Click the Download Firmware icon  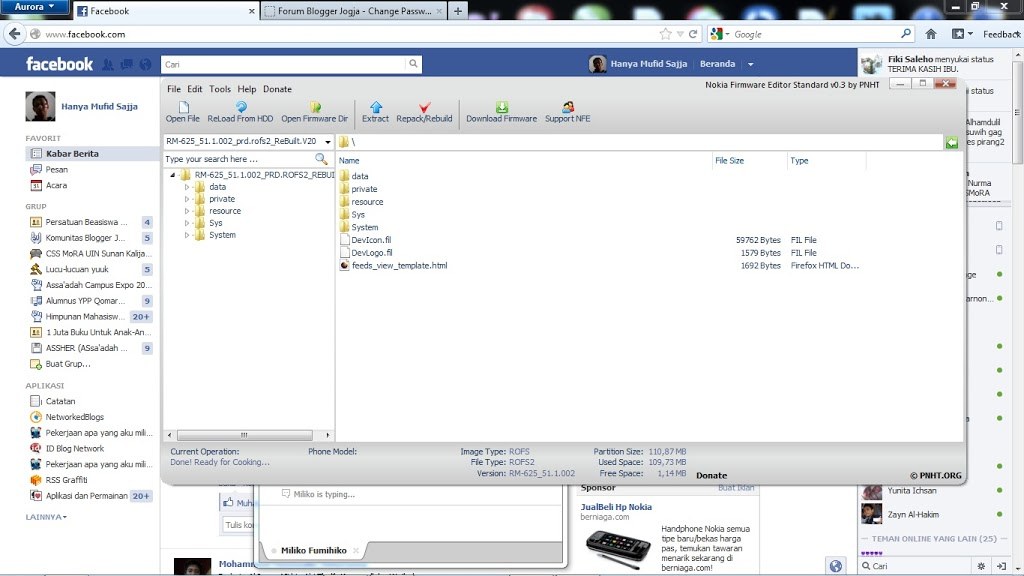click(x=502, y=107)
